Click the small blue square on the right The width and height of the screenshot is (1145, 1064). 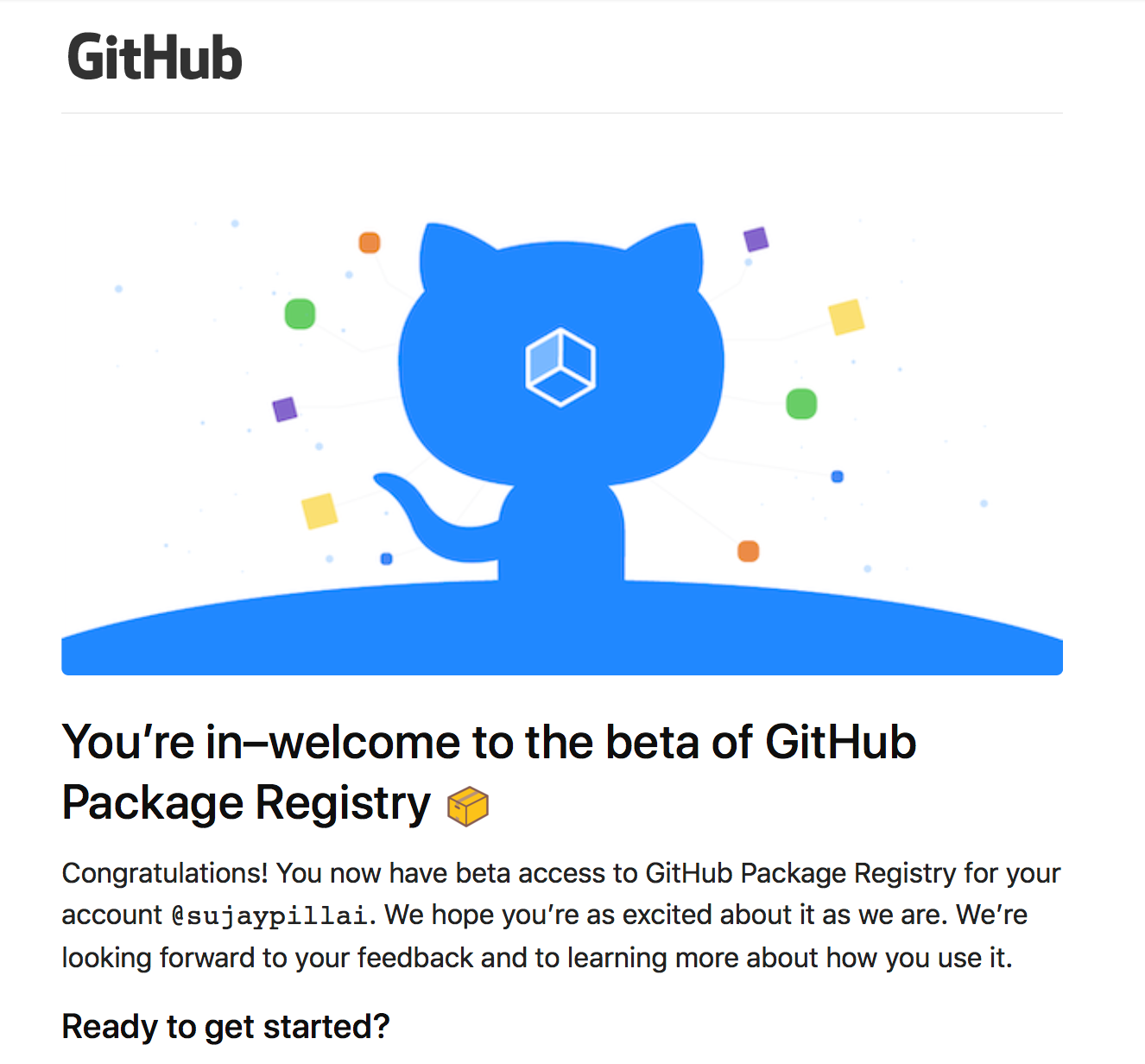pos(837,477)
